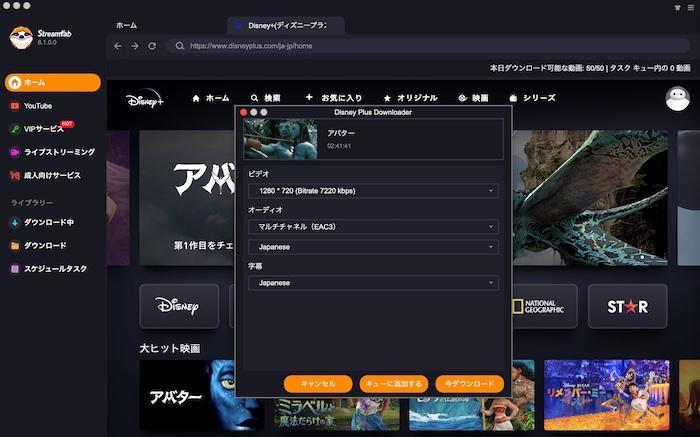Image resolution: width=700 pixels, height=437 pixels.
Task: Open the audio language dropdown
Action: coord(373,247)
